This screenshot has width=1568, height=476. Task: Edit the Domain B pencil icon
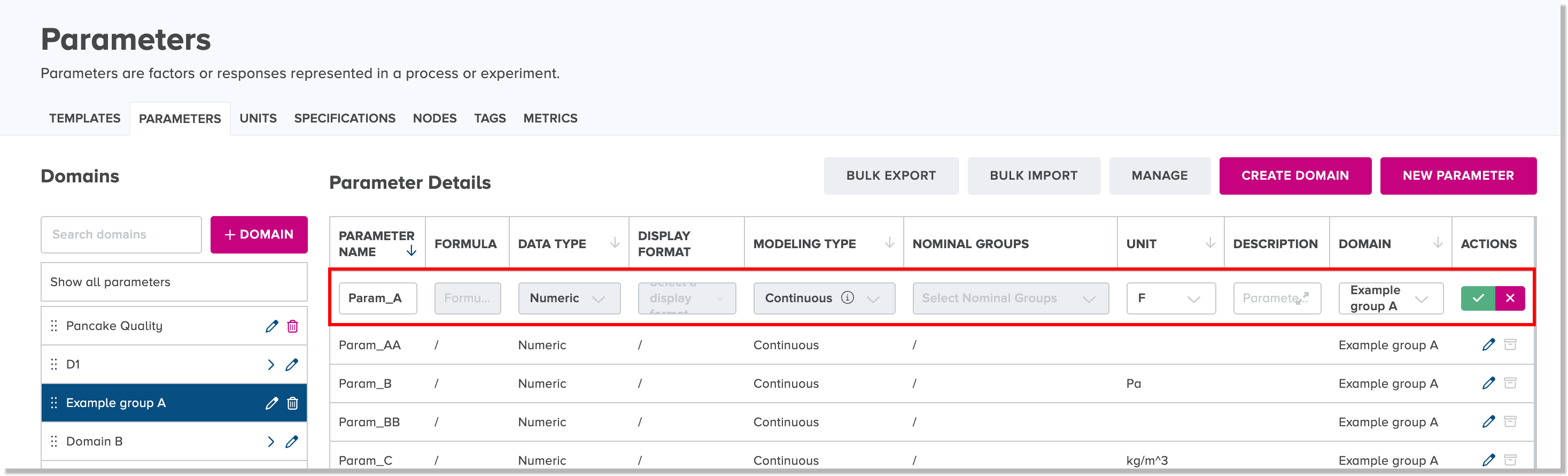pos(292,441)
